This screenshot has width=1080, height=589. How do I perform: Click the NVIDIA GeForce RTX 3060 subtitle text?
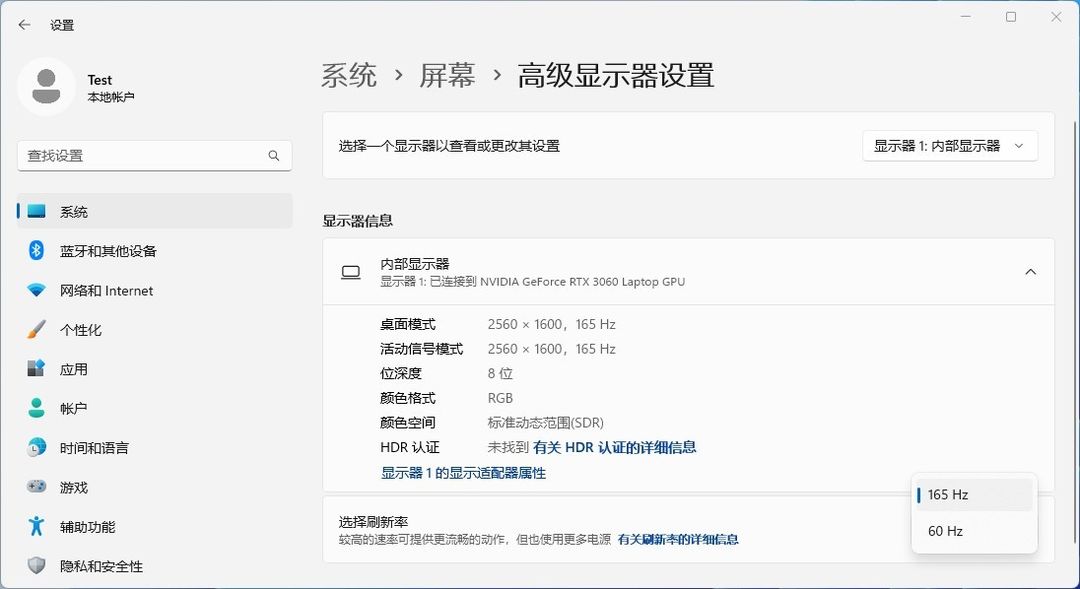click(532, 282)
